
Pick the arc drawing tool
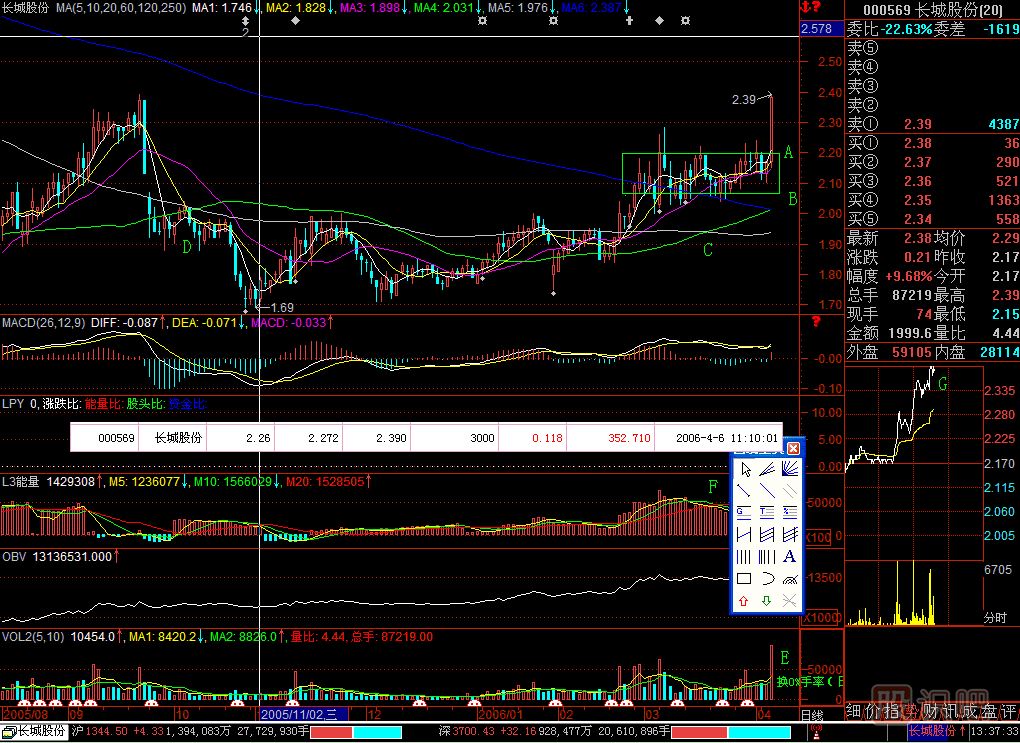[767, 578]
